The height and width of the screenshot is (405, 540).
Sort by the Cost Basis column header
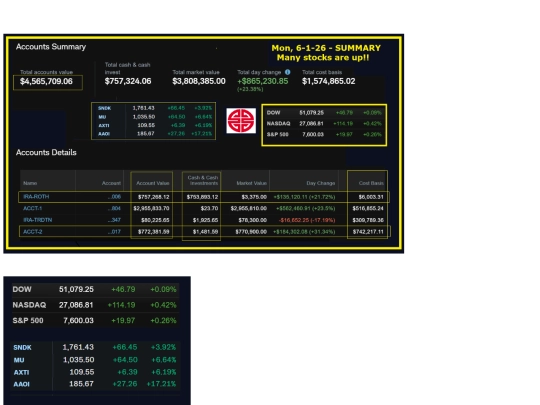click(371, 183)
